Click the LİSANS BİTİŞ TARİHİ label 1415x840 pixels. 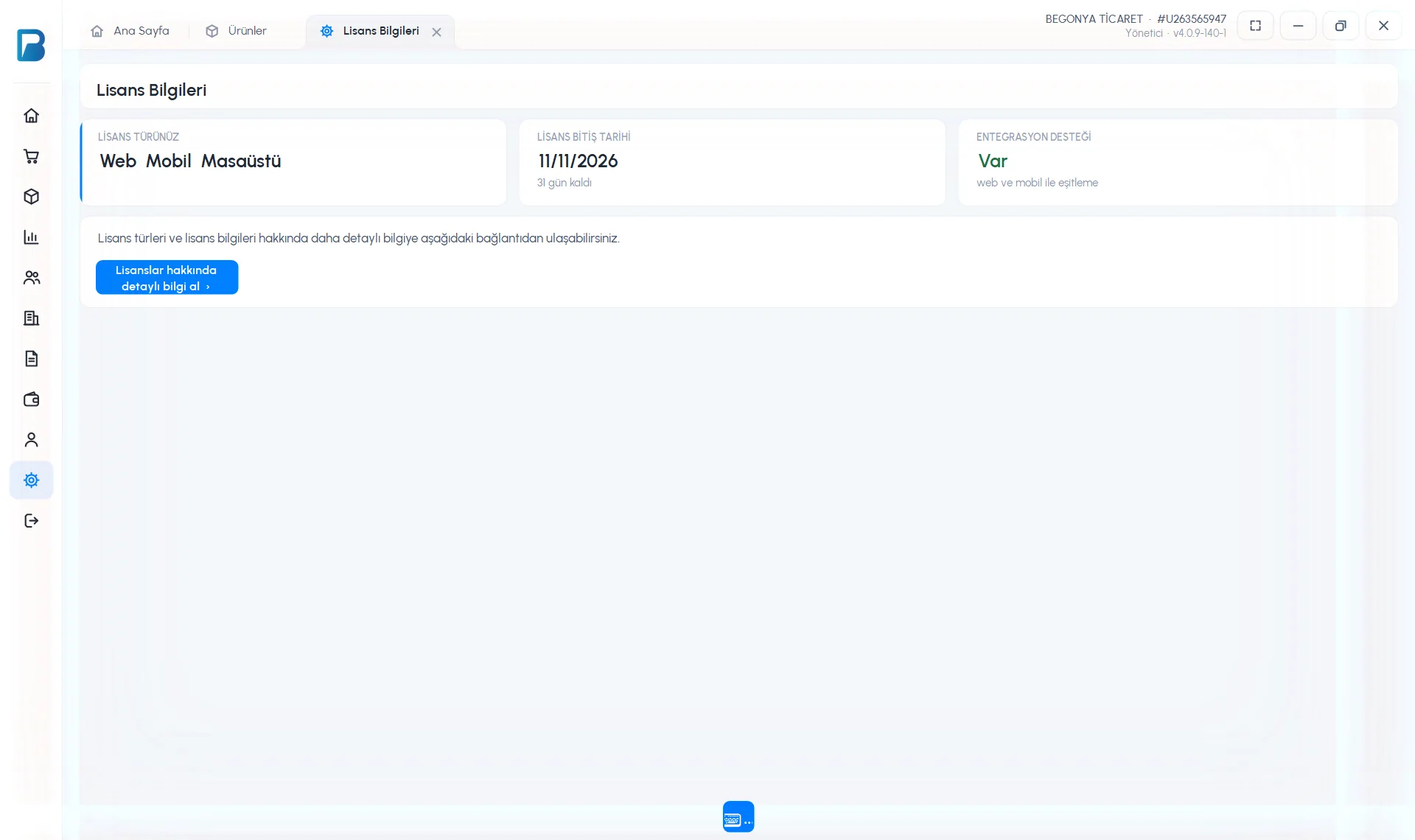coord(584,137)
